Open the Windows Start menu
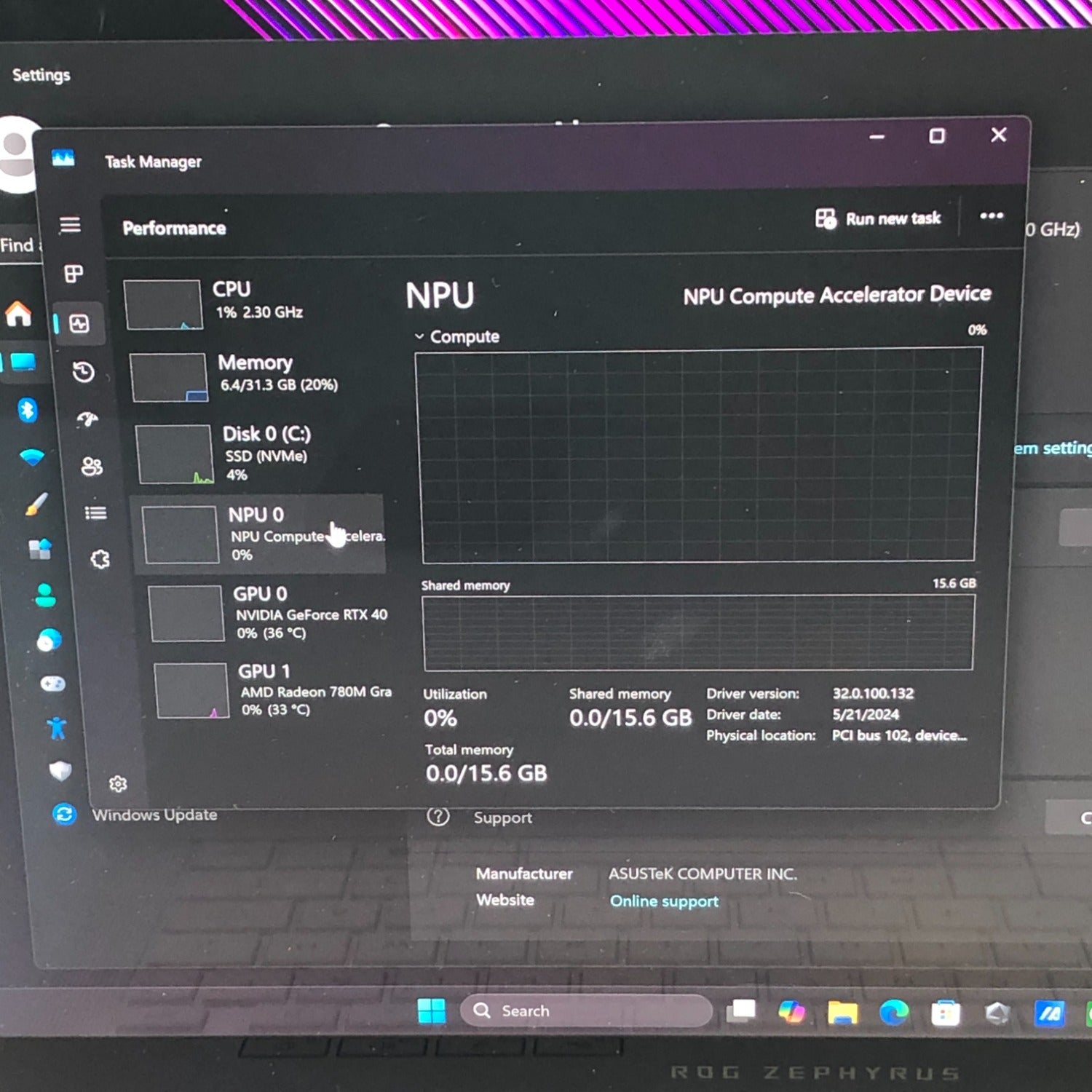The image size is (1092, 1092). 432,1010
